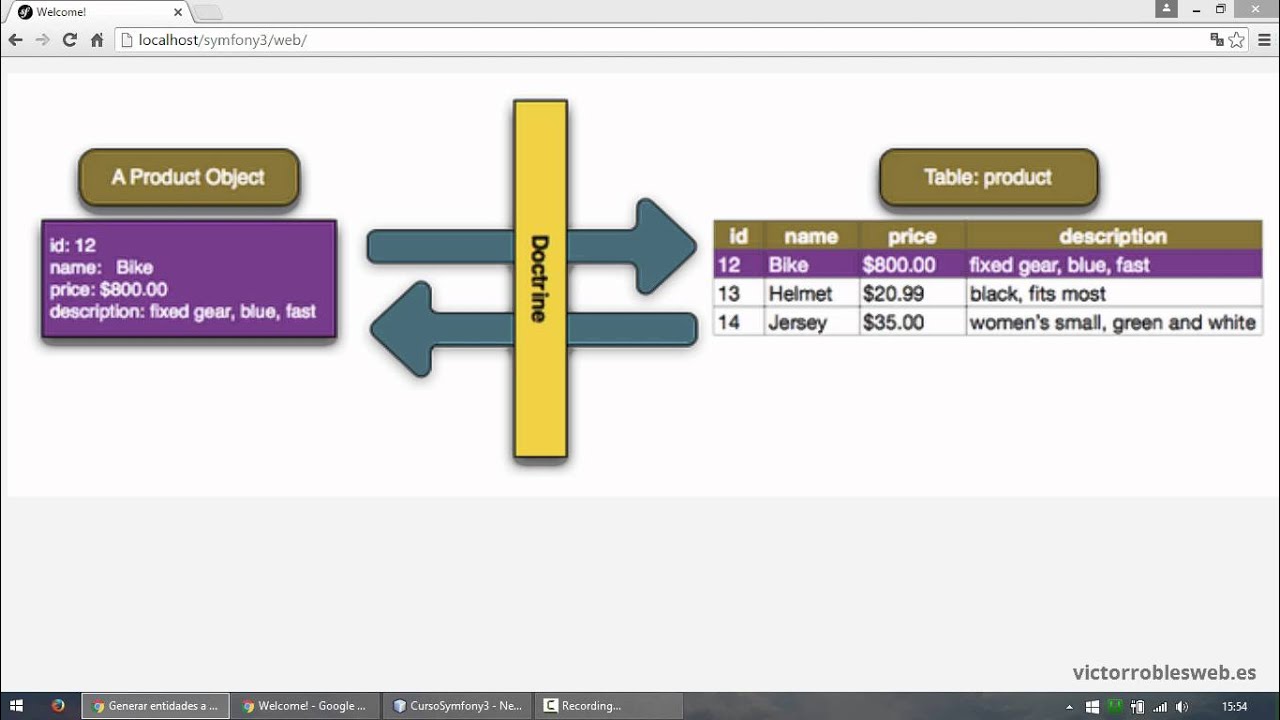Open the Chrome hamburger menu
This screenshot has width=1280, height=720.
click(1264, 40)
